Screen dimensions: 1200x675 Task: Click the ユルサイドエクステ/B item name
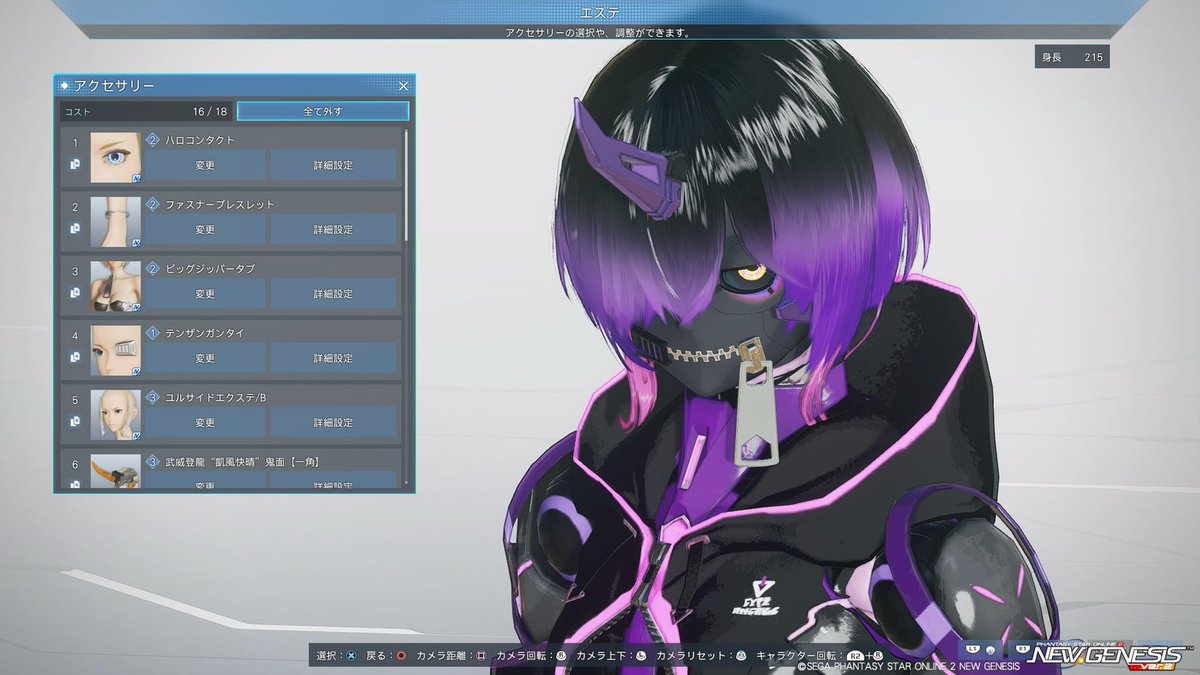pyautogui.click(x=216, y=398)
